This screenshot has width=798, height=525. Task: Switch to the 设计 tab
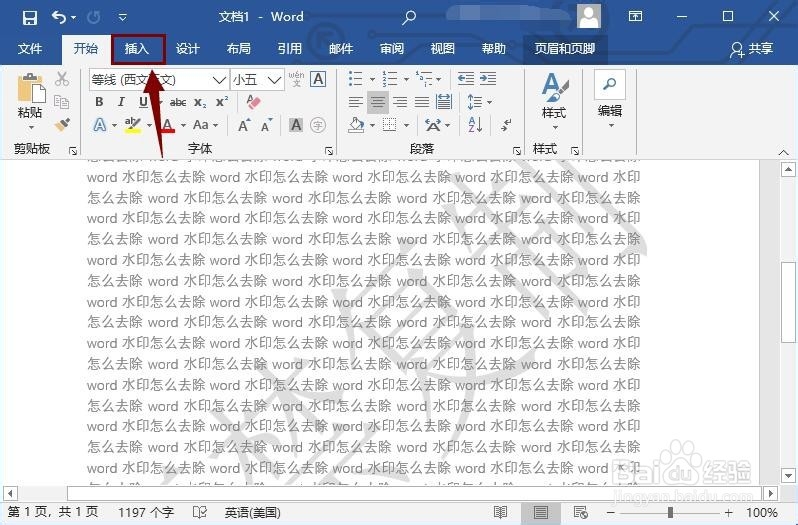pyautogui.click(x=188, y=48)
